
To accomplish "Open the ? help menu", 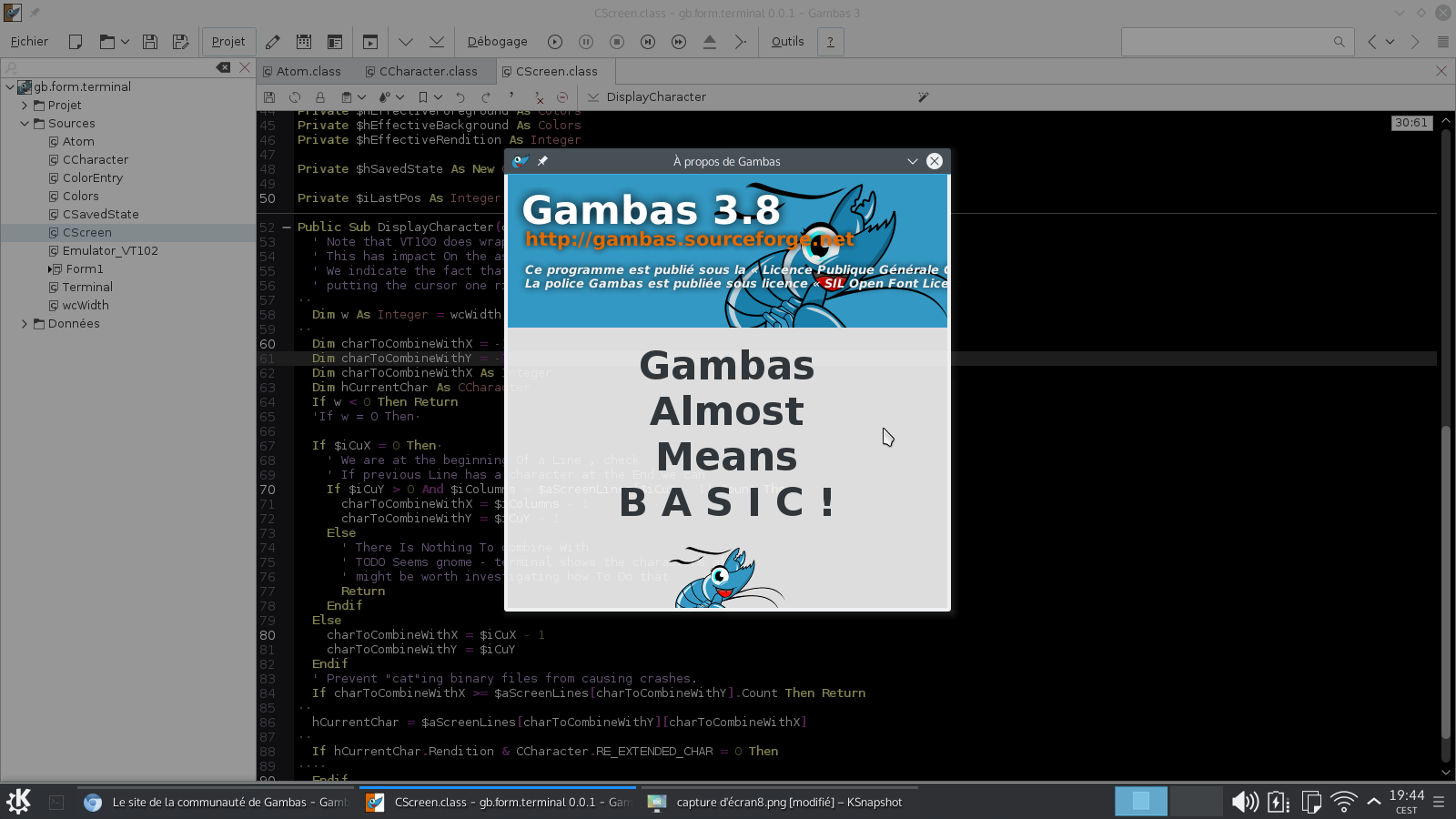I will point(830,42).
